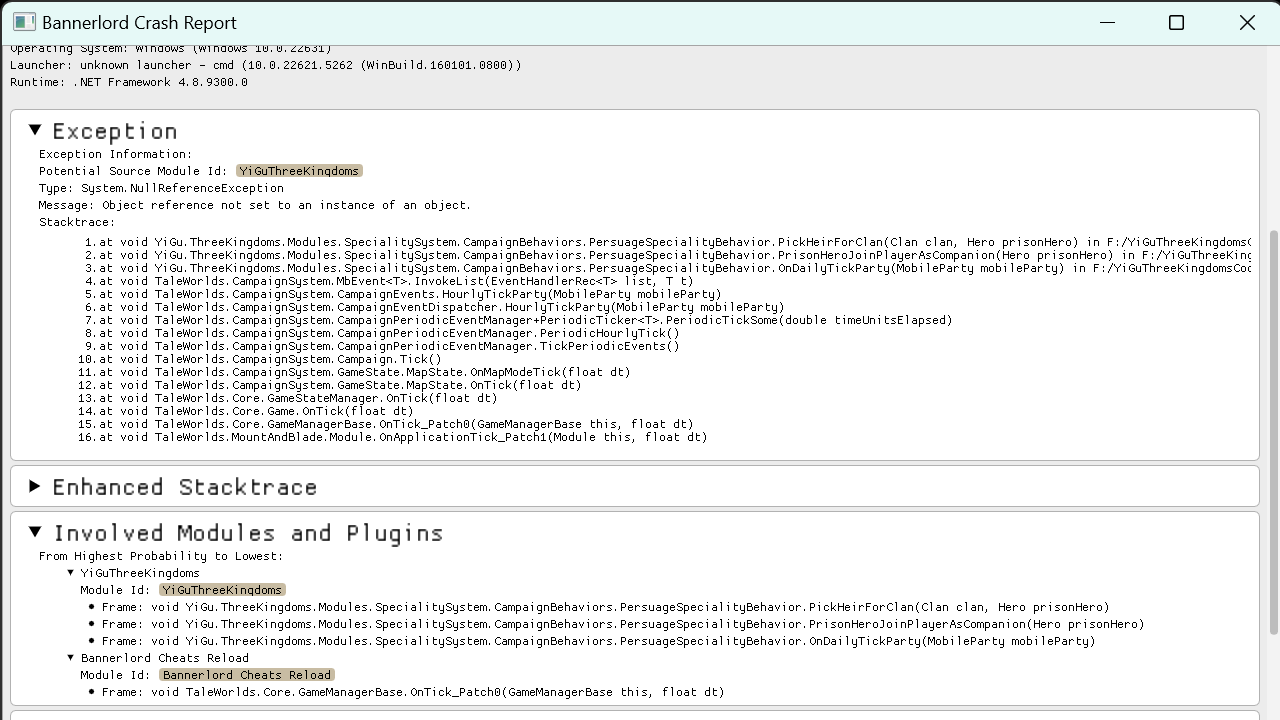Select stacktrace line 14 Game.OnTick

point(246,411)
